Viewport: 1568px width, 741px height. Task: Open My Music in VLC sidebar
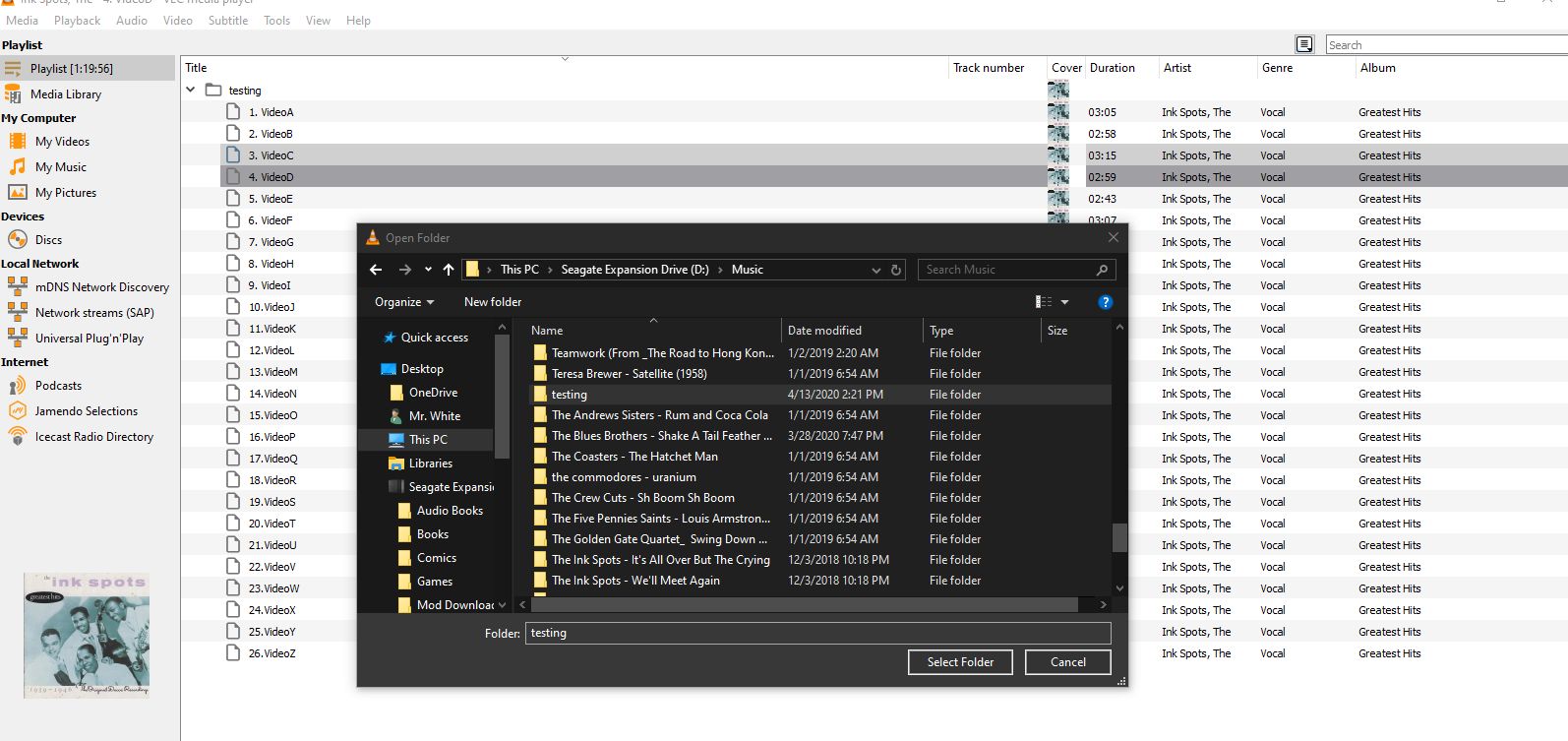pyautogui.click(x=61, y=167)
